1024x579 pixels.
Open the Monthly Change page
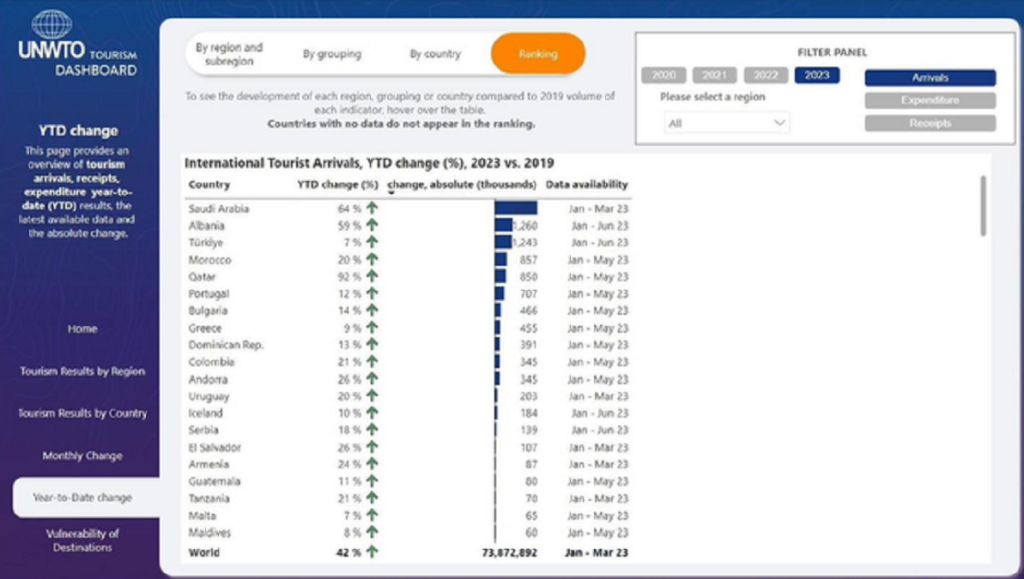tap(82, 456)
